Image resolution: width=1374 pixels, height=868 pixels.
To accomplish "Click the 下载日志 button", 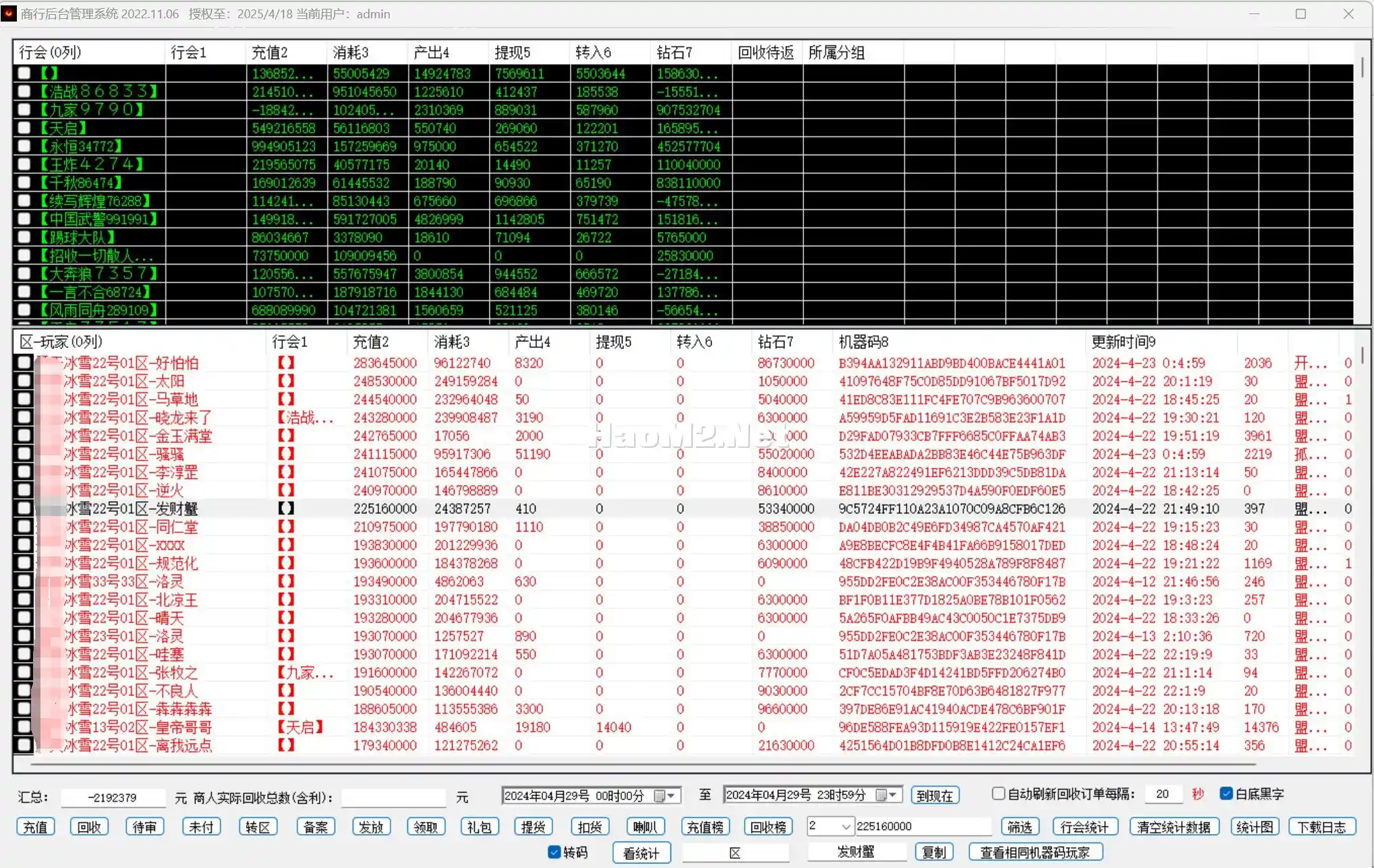I will (x=1322, y=827).
